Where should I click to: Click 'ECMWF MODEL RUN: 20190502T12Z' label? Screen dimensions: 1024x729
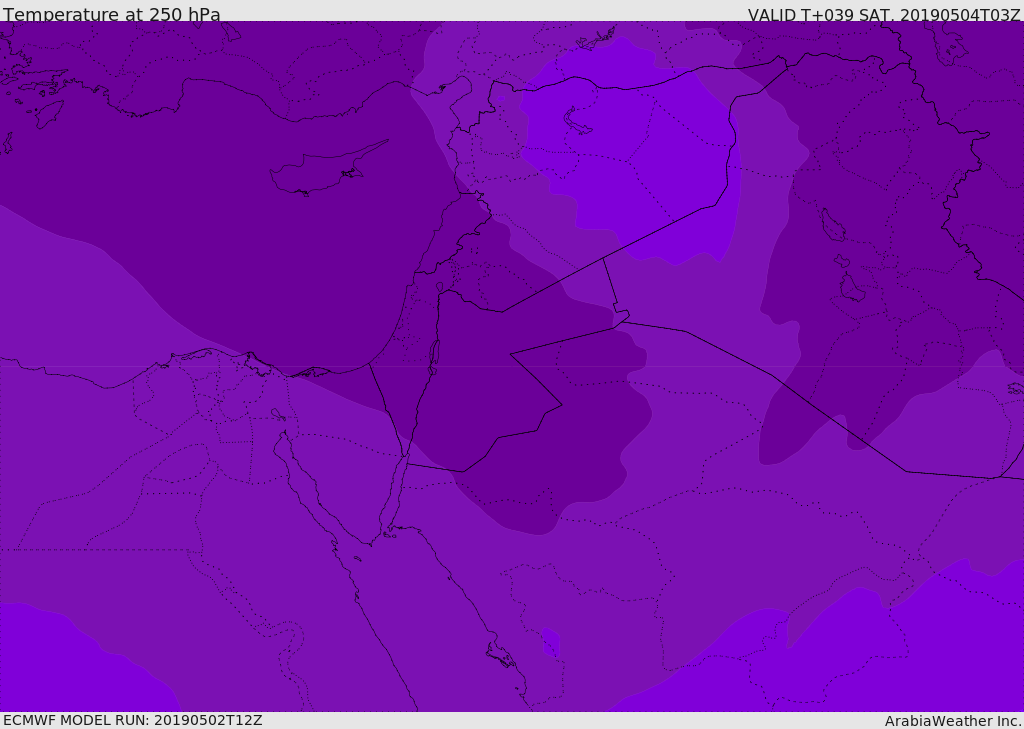(133, 720)
